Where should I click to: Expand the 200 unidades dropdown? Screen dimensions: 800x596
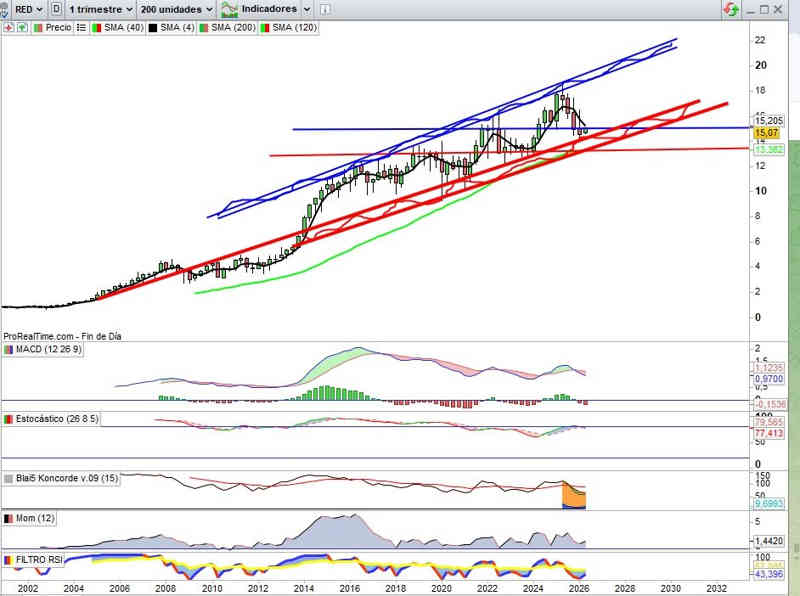tap(177, 9)
